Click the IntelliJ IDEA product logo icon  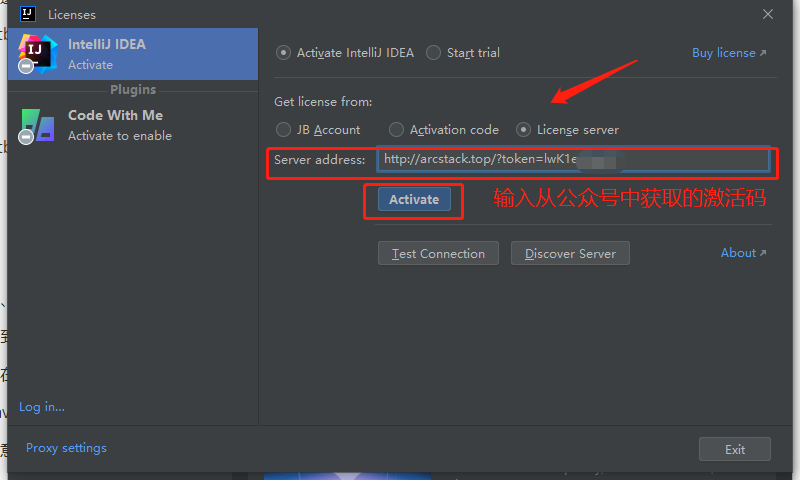pyautogui.click(x=37, y=54)
